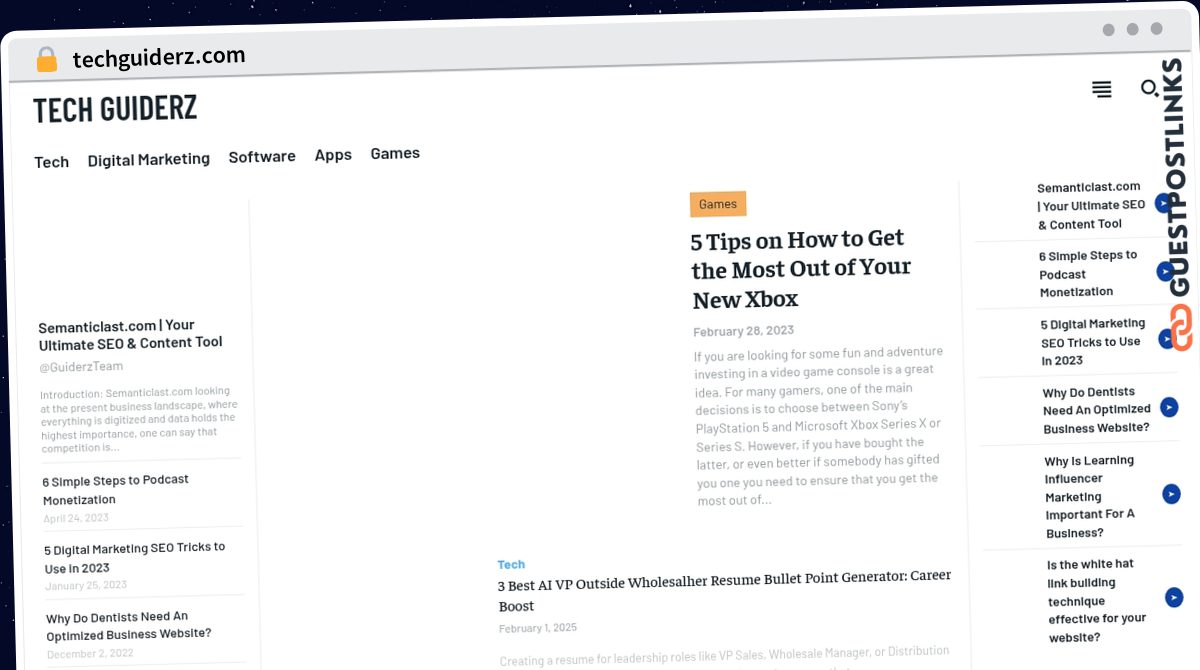Click the January 25, 2023 date
1200x670 pixels.
pyautogui.click(x=86, y=586)
